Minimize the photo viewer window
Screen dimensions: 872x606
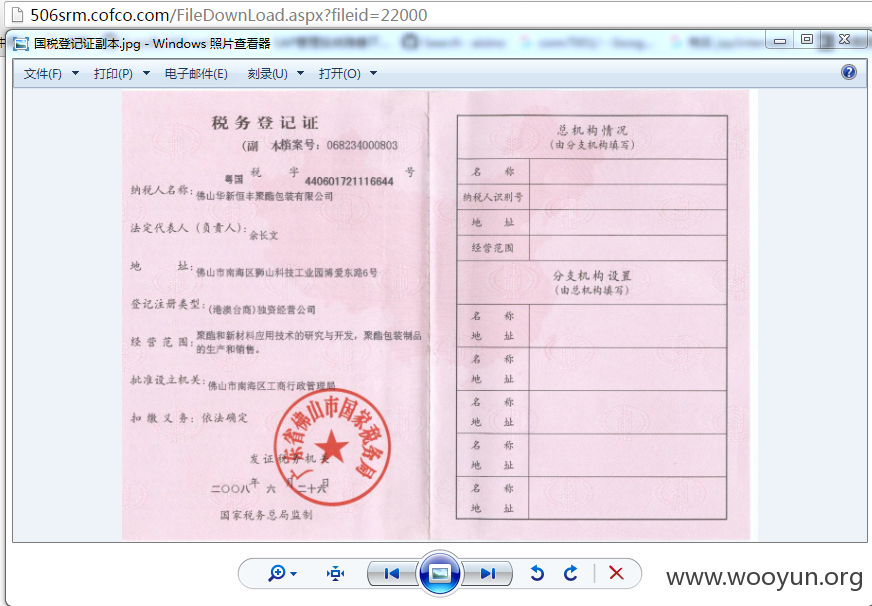780,41
